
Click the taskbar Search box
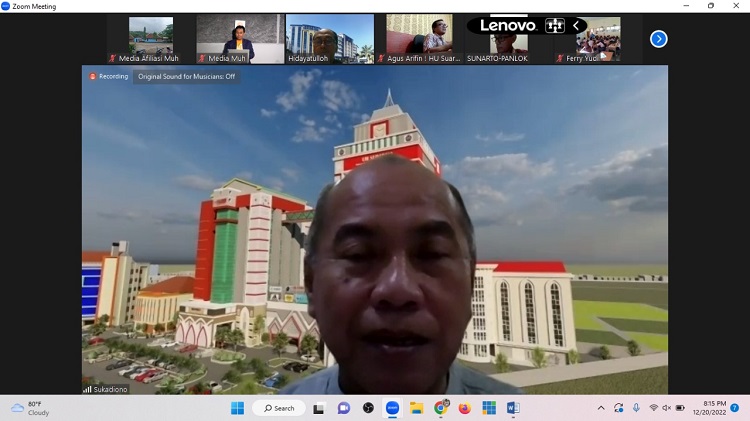[278, 408]
